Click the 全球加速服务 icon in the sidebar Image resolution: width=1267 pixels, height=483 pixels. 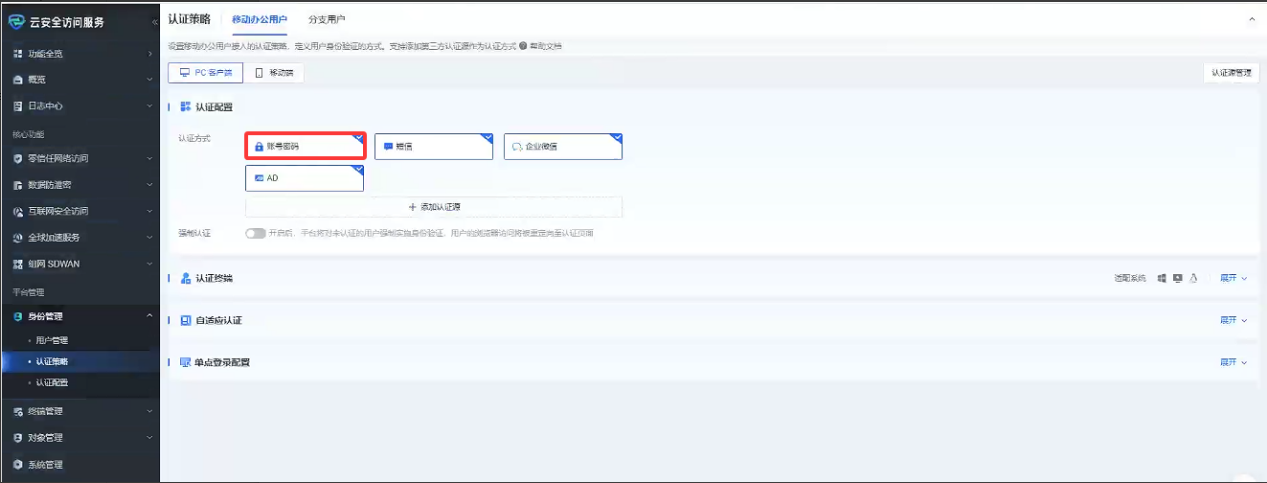tap(18, 237)
